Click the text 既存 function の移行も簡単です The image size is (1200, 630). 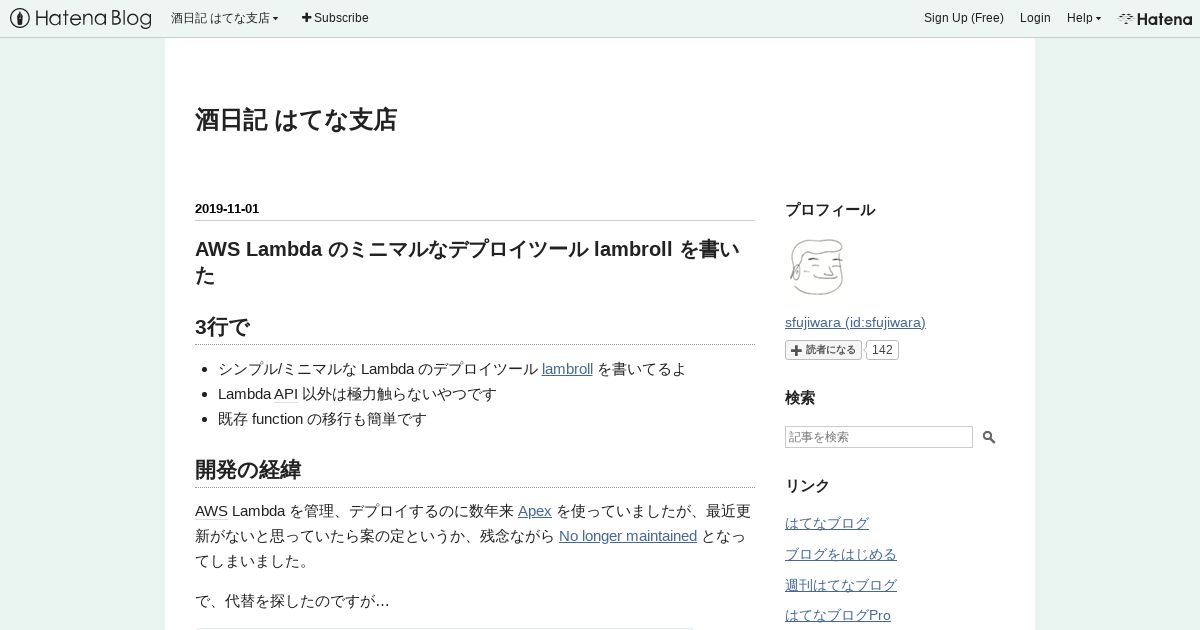(x=322, y=419)
